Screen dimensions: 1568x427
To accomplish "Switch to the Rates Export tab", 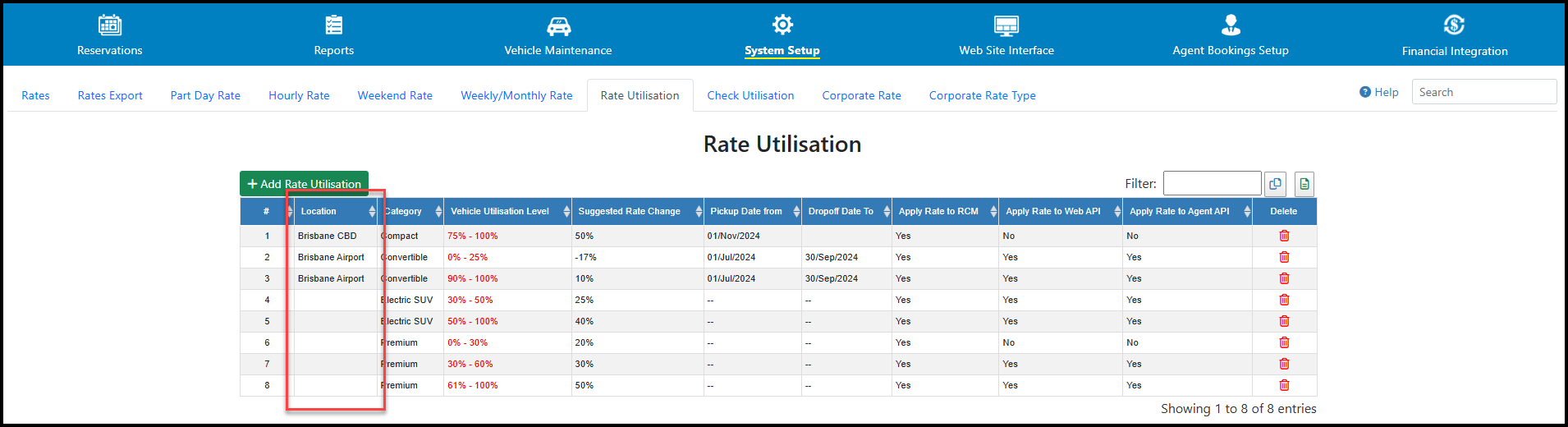I will click(x=110, y=95).
